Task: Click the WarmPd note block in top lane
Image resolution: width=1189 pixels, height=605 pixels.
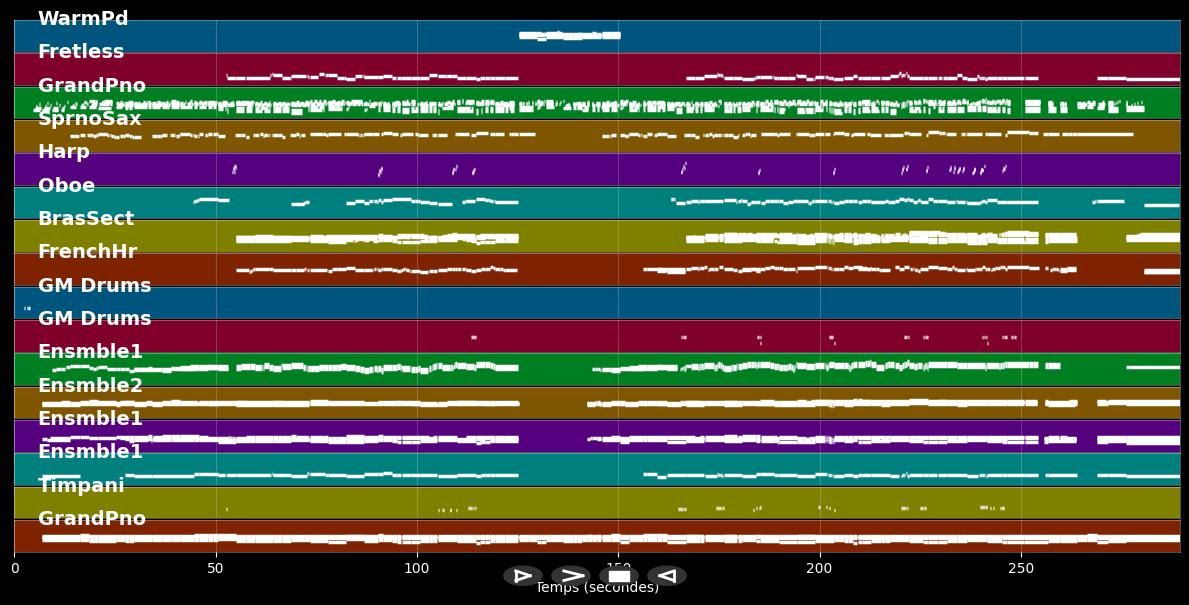Action: click(569, 35)
